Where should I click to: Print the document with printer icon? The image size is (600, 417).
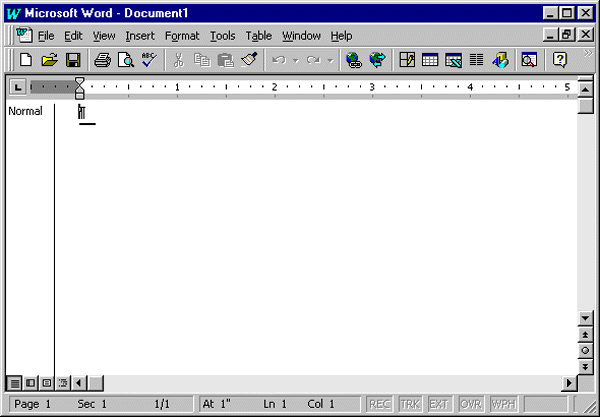tap(103, 60)
